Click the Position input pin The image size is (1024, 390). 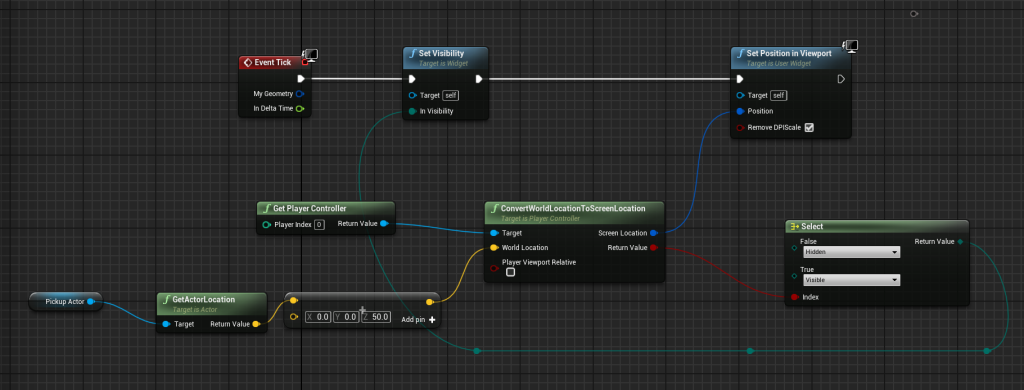(x=740, y=111)
